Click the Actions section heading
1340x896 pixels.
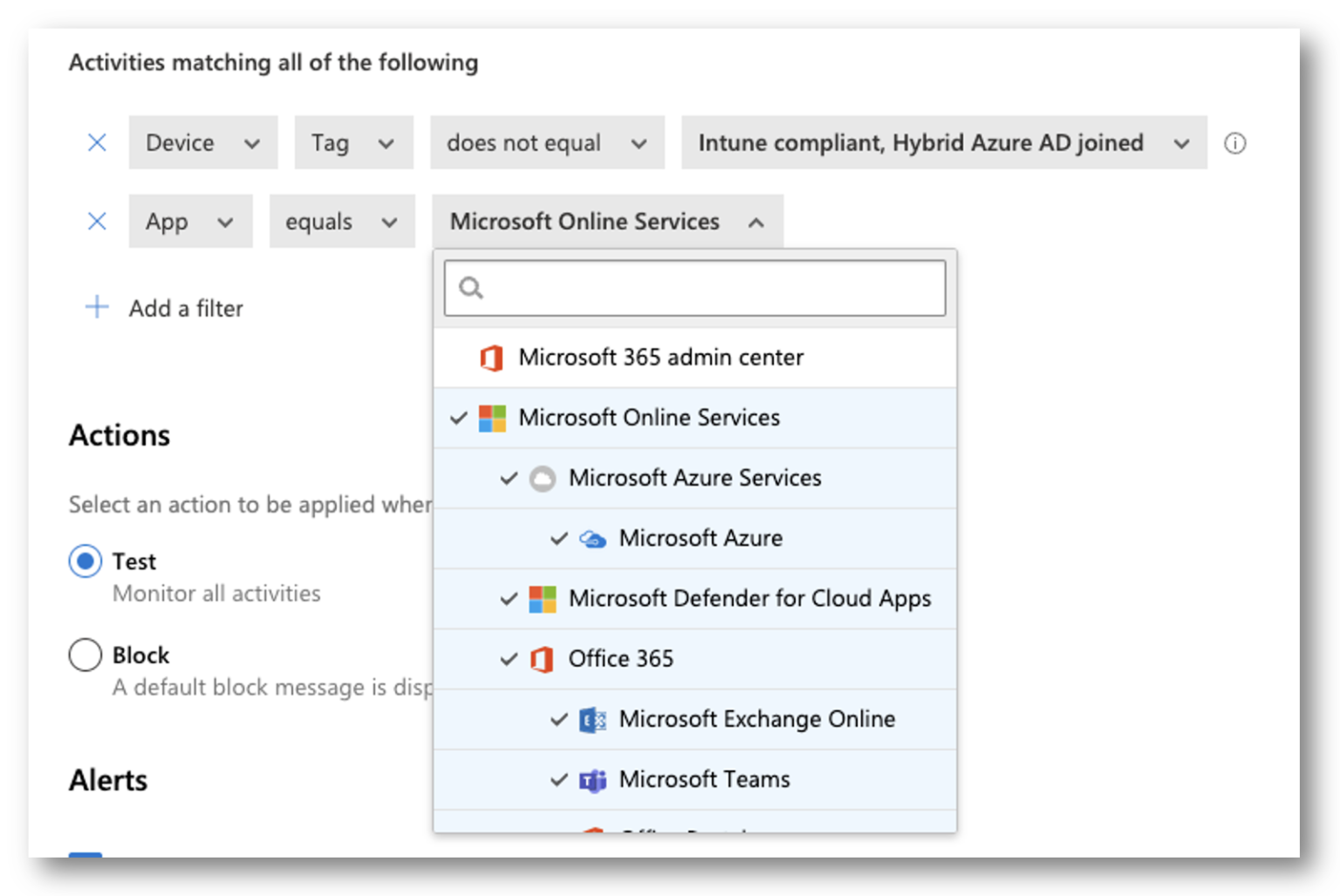(120, 435)
